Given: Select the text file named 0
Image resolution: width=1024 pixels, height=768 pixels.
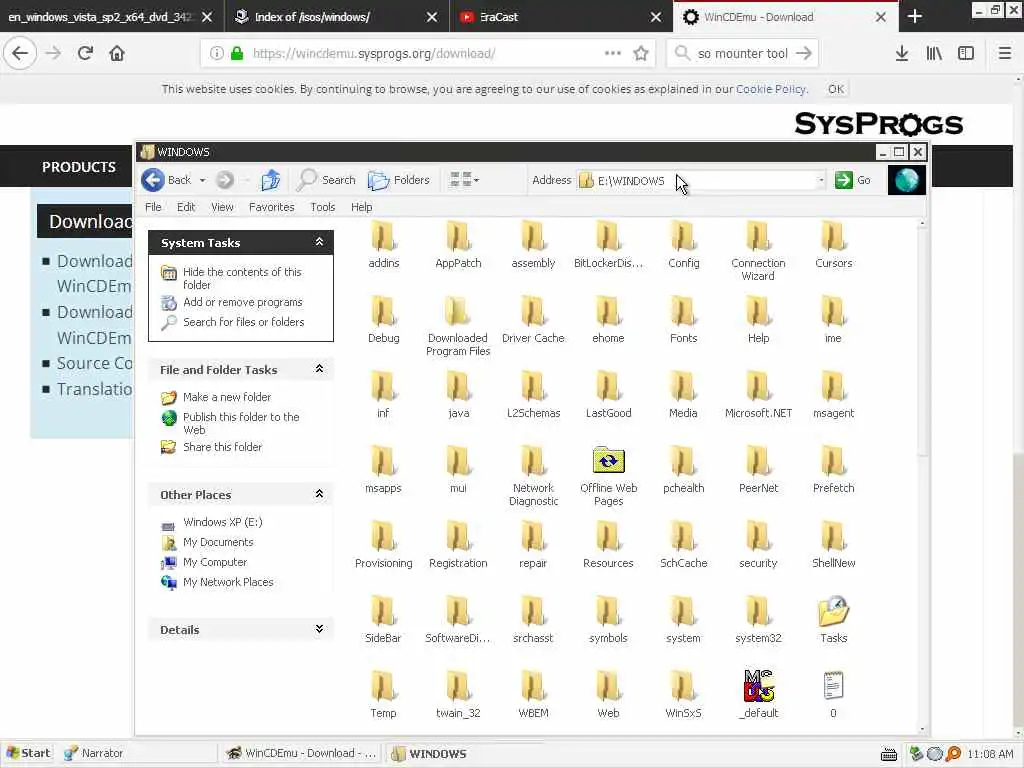Looking at the screenshot, I should [x=833, y=686].
